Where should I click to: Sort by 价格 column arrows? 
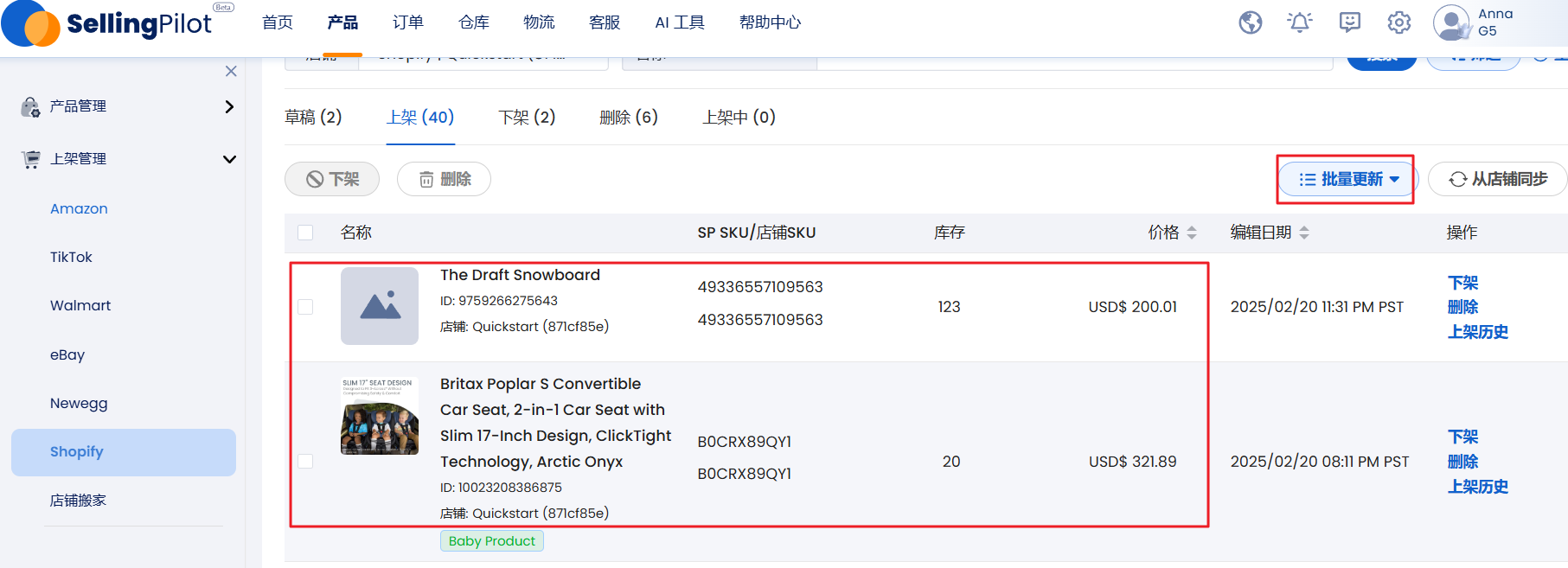(x=1192, y=233)
